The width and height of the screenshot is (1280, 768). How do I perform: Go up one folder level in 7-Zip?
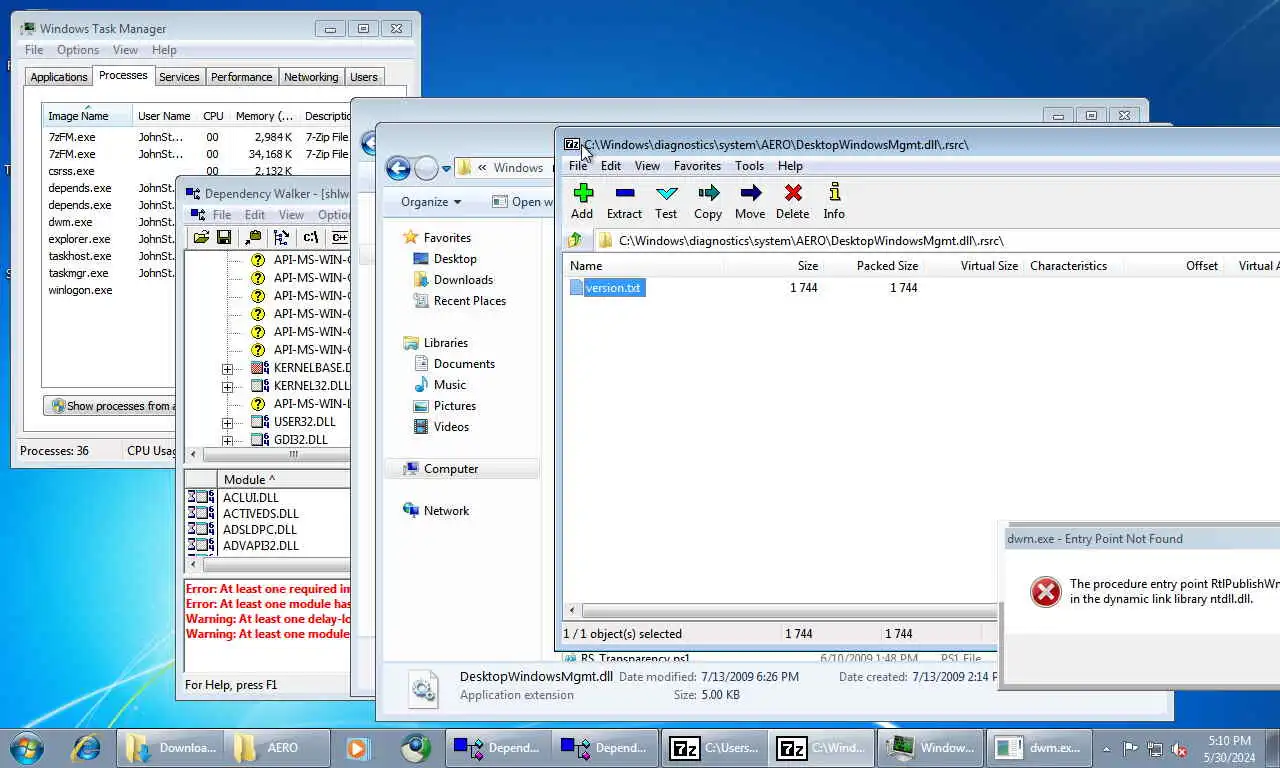pyautogui.click(x=574, y=240)
